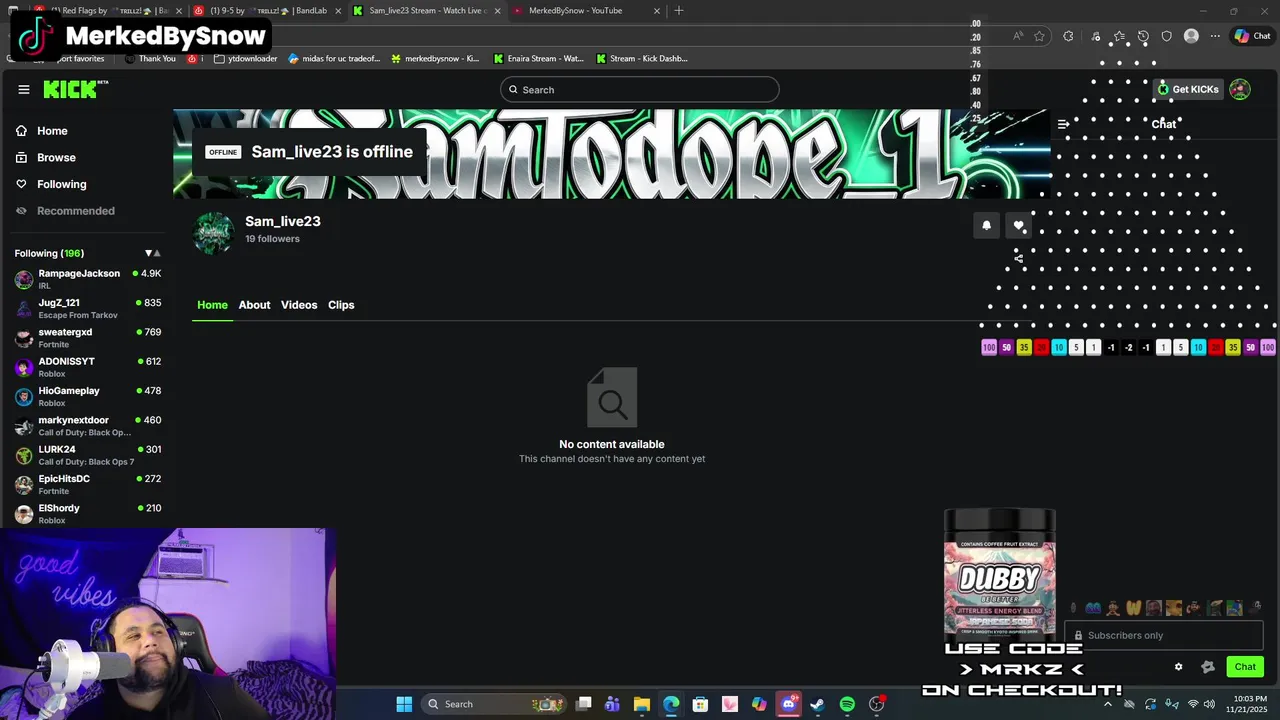Open Stream - Kick Dashboard bookmark
The width and height of the screenshot is (1280, 720).
(x=642, y=59)
